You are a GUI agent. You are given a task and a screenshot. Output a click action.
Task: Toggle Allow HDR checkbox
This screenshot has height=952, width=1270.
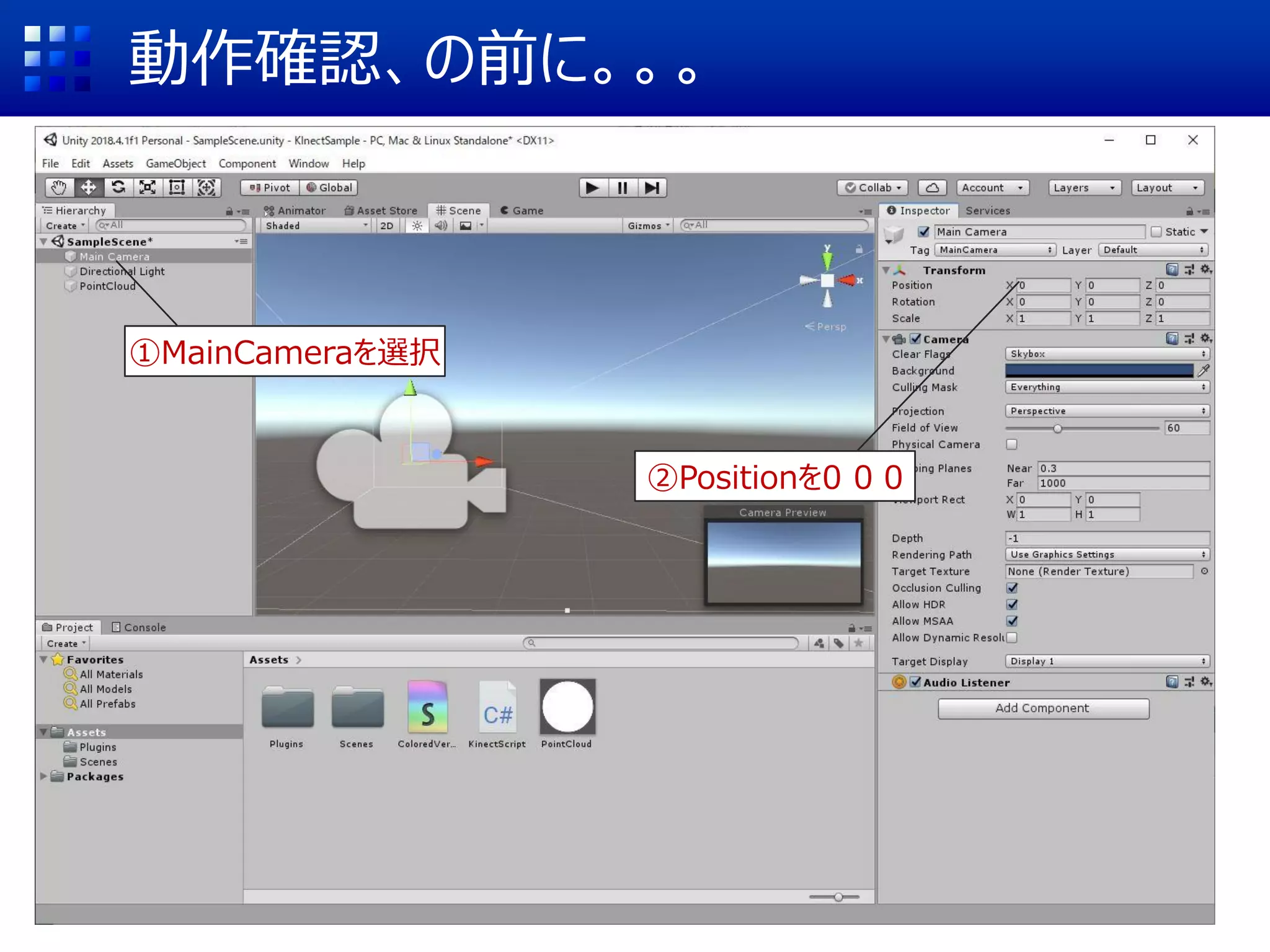click(1012, 604)
